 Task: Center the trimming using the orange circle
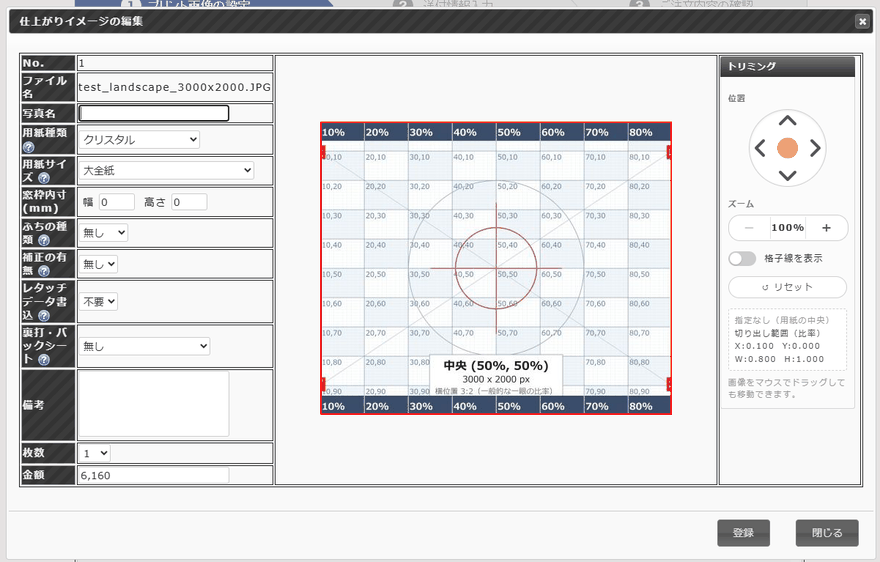(x=787, y=148)
